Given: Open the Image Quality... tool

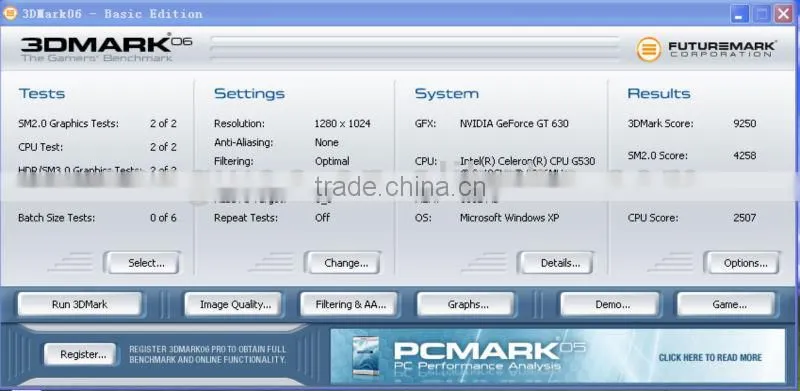Looking at the screenshot, I should pyautogui.click(x=233, y=304).
